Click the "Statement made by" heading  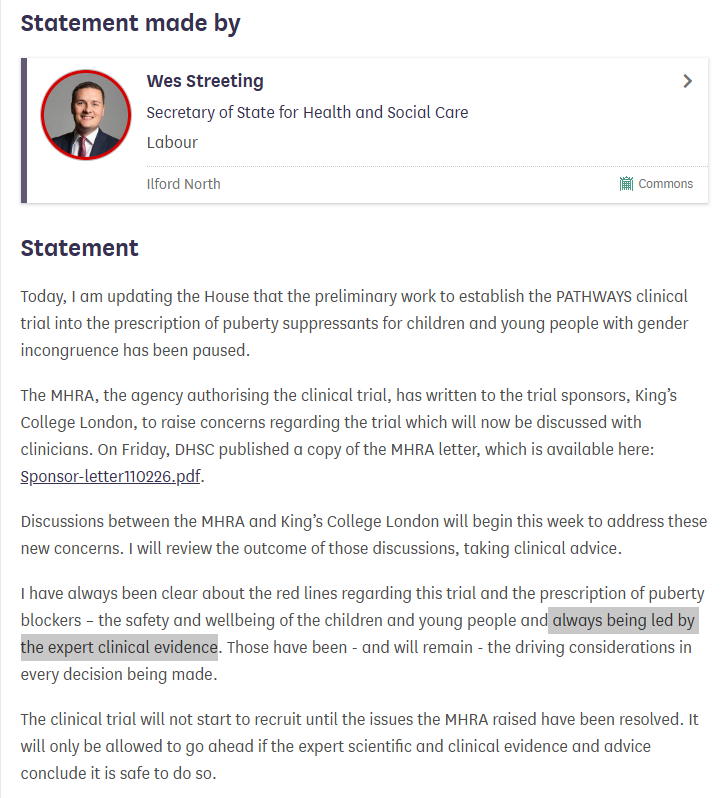pos(130,23)
